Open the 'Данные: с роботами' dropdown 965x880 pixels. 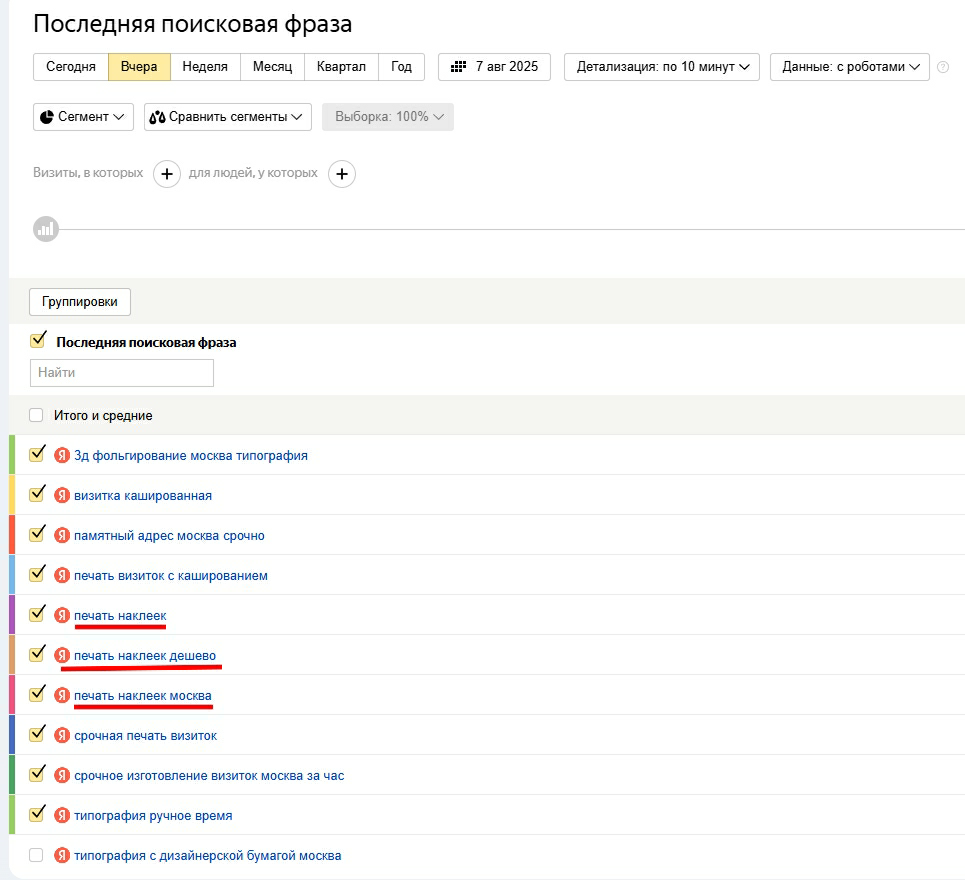(850, 67)
